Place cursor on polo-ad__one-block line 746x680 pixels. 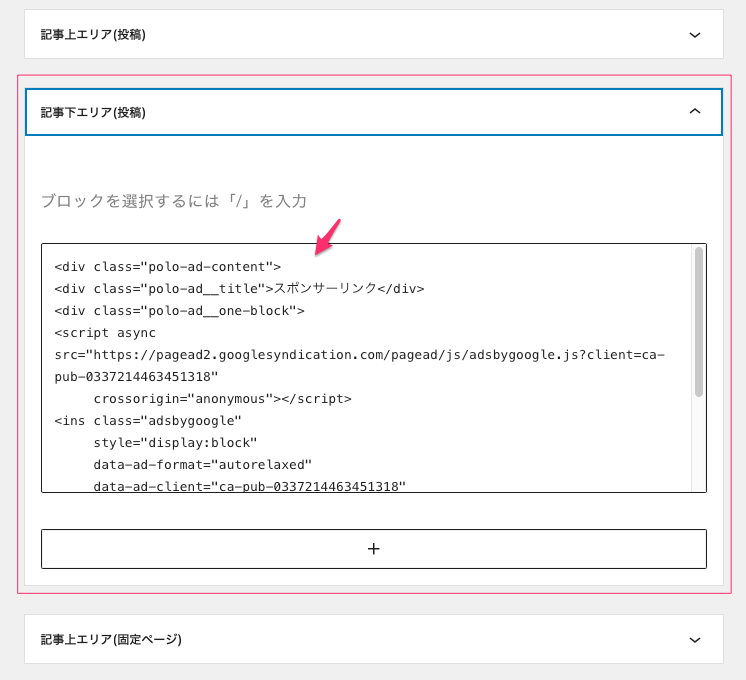pos(179,311)
